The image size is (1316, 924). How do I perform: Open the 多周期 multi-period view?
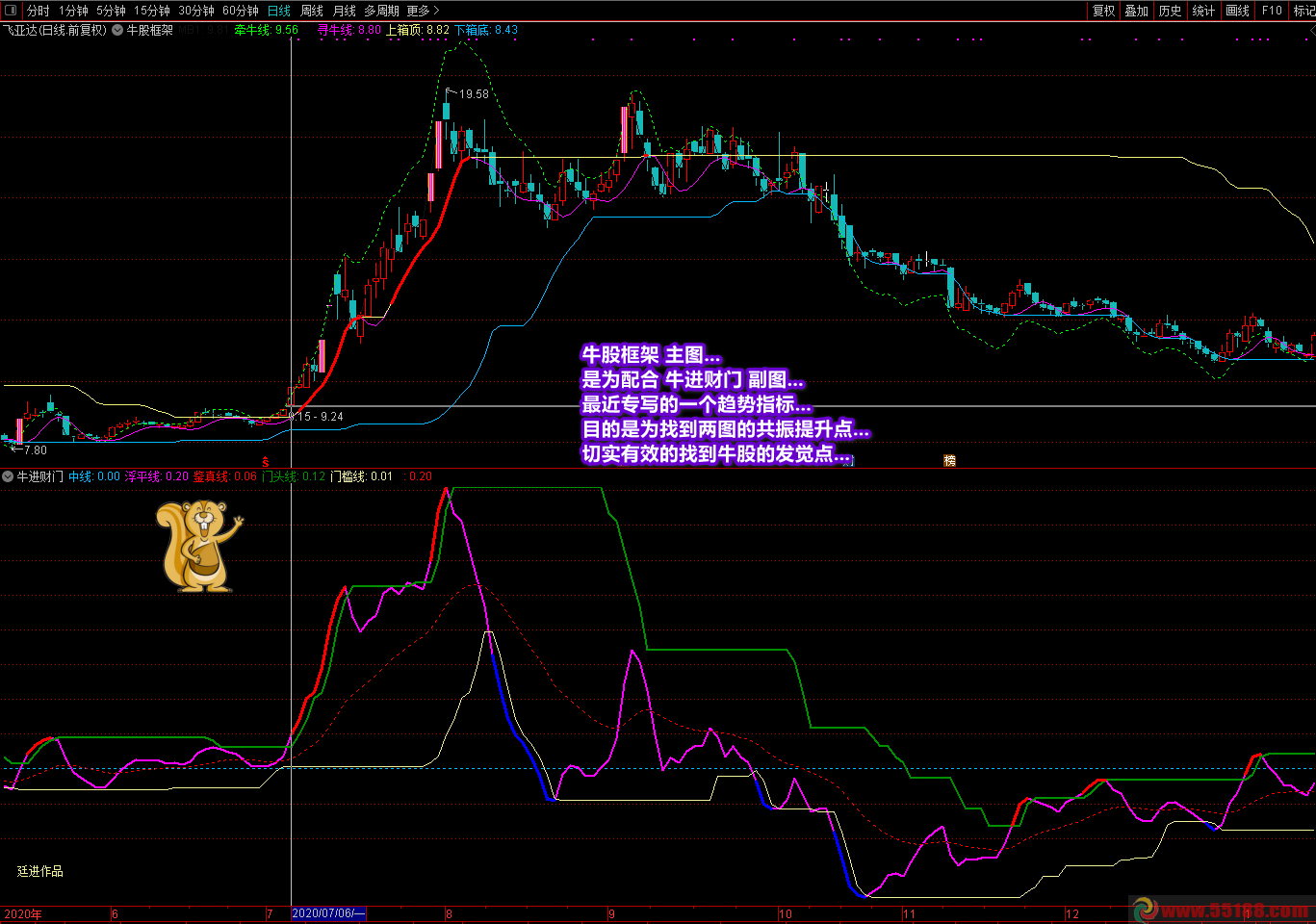[x=381, y=11]
